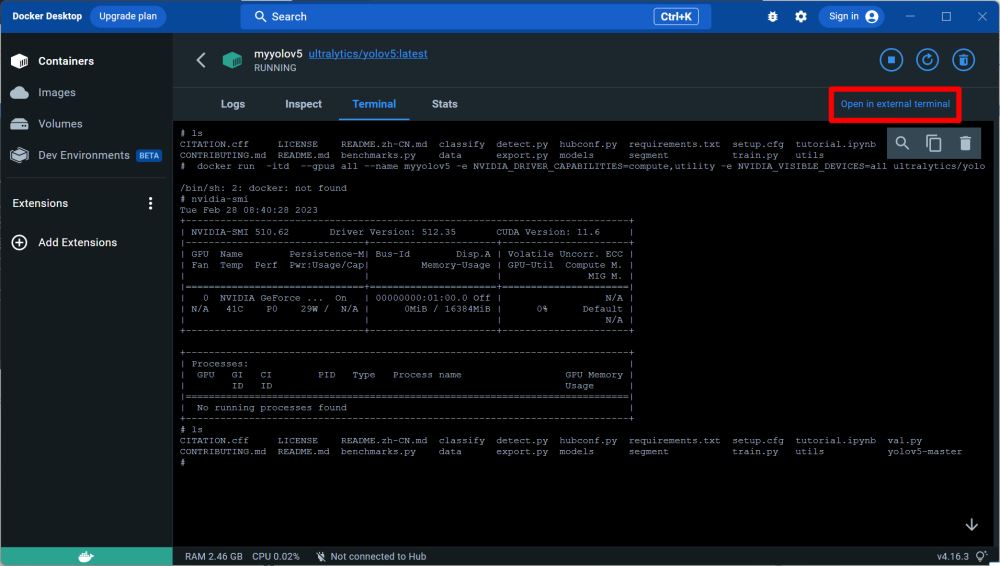Click the Dev Environments icon

click(20, 155)
